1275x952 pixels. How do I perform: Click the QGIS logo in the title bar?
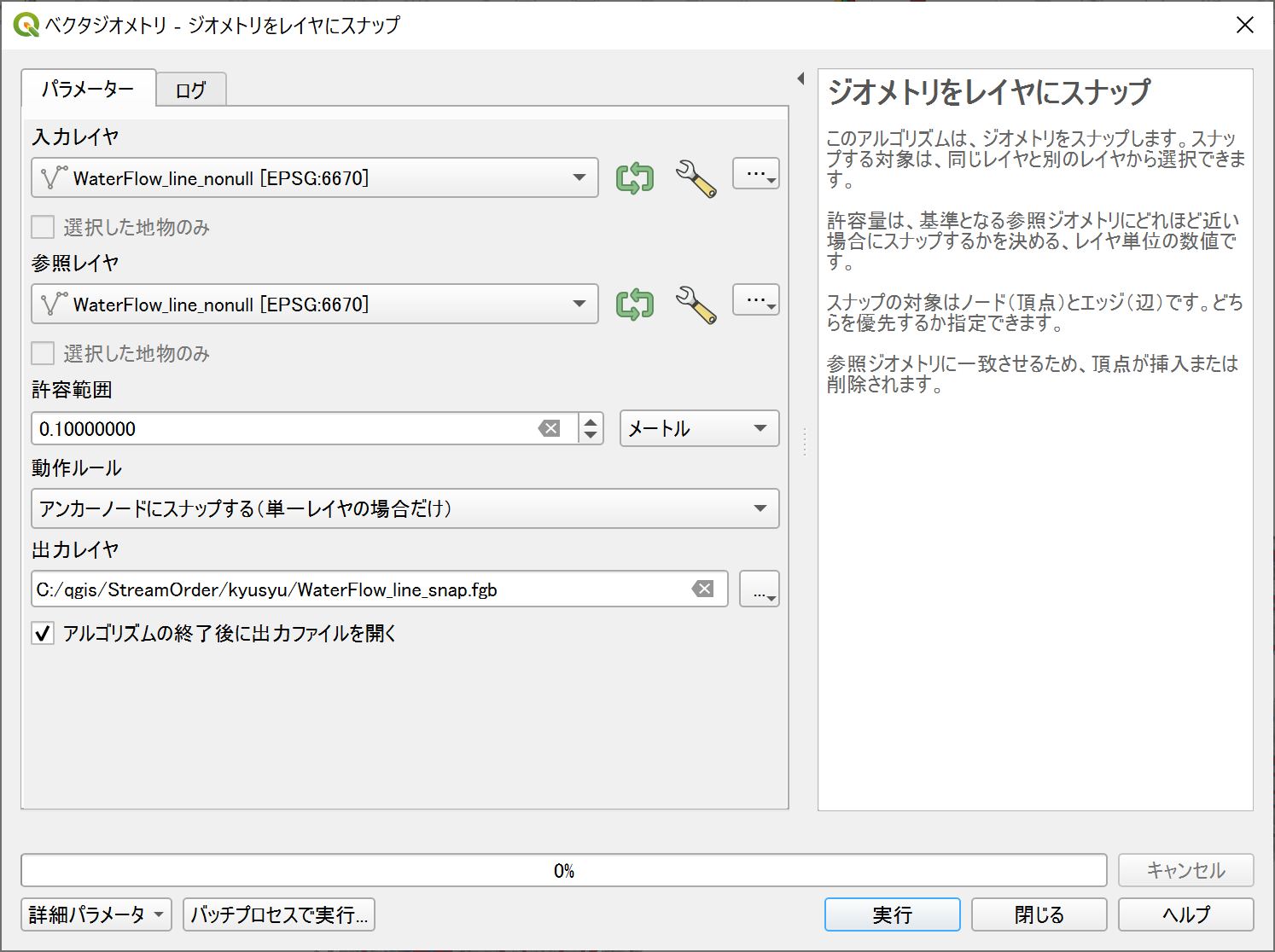click(26, 25)
